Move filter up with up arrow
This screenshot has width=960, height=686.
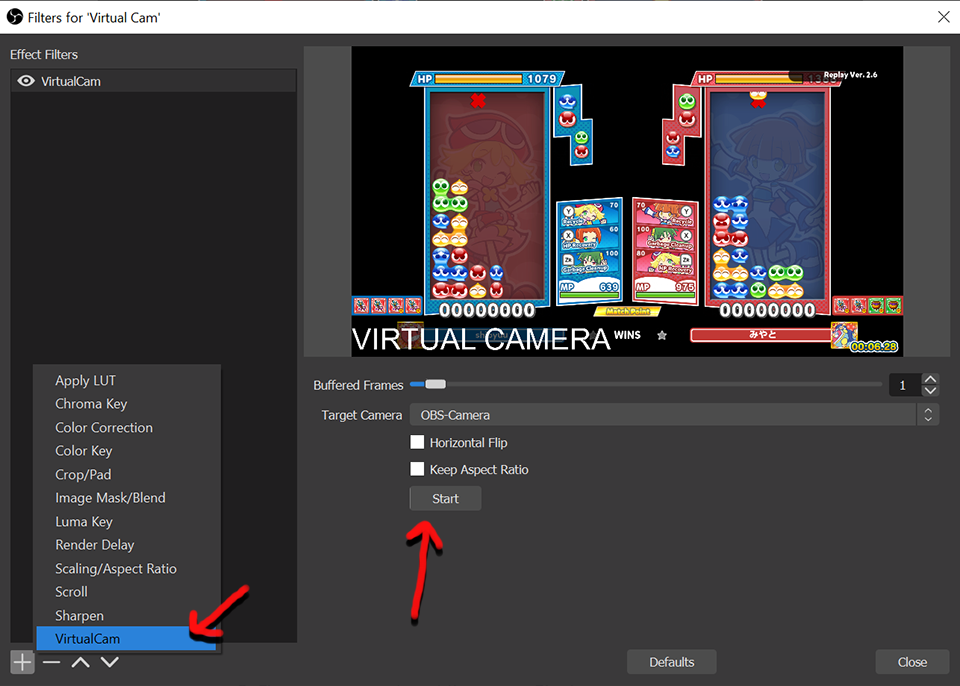[x=81, y=662]
